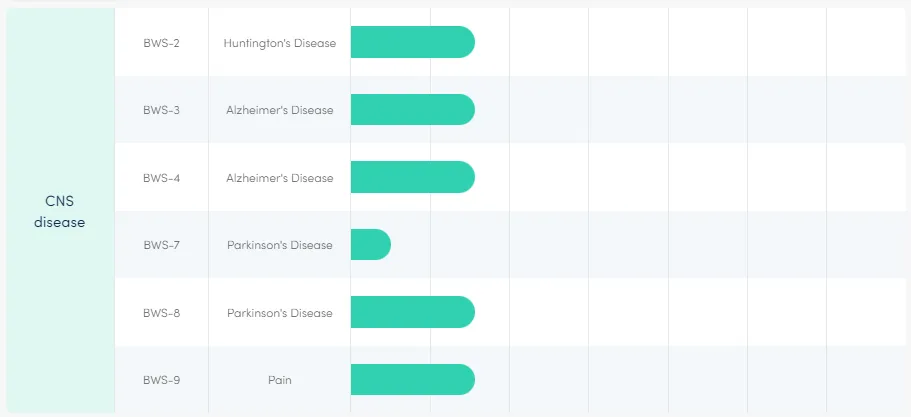Click the BWS-2 green progress bar
The width and height of the screenshot is (911, 417).
click(412, 42)
